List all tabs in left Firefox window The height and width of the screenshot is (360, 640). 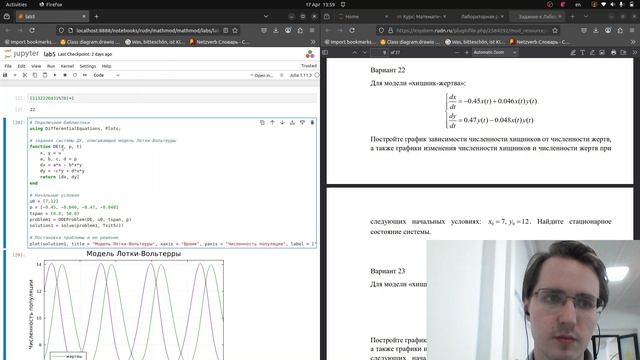click(x=266, y=16)
